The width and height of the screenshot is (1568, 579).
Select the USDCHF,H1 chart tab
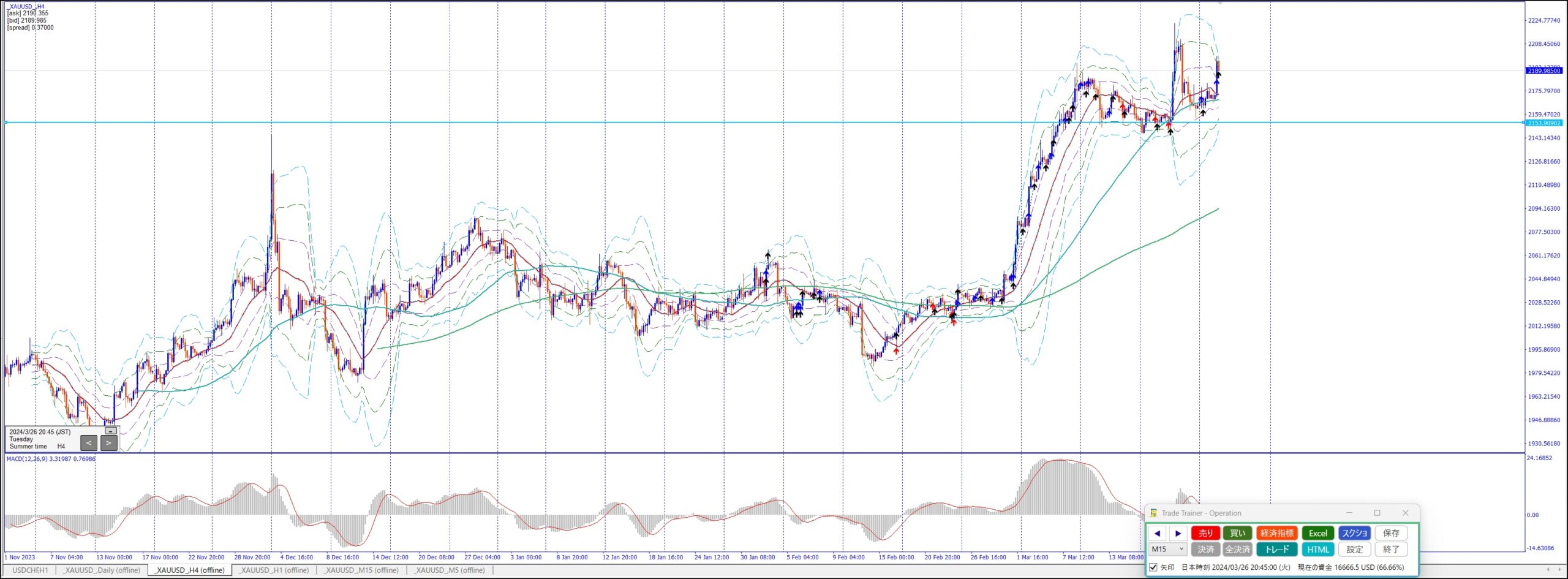(30, 570)
